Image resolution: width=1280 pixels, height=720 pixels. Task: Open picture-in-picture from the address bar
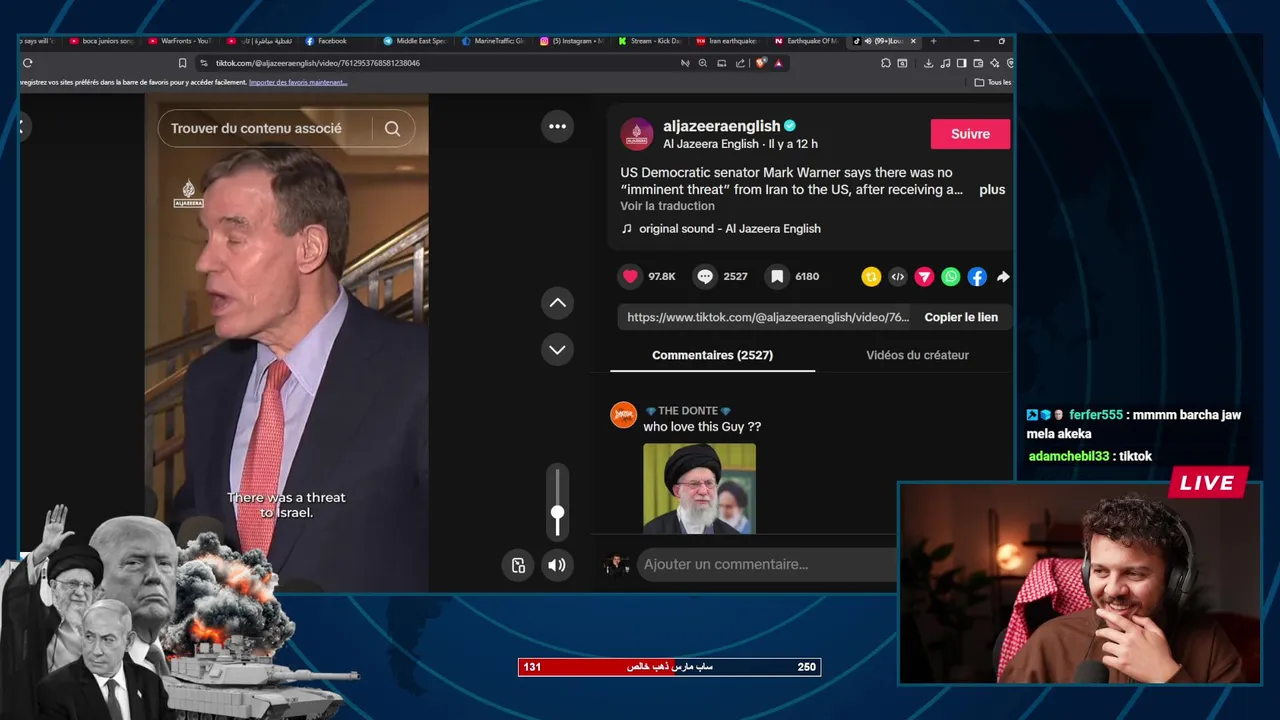click(x=721, y=63)
